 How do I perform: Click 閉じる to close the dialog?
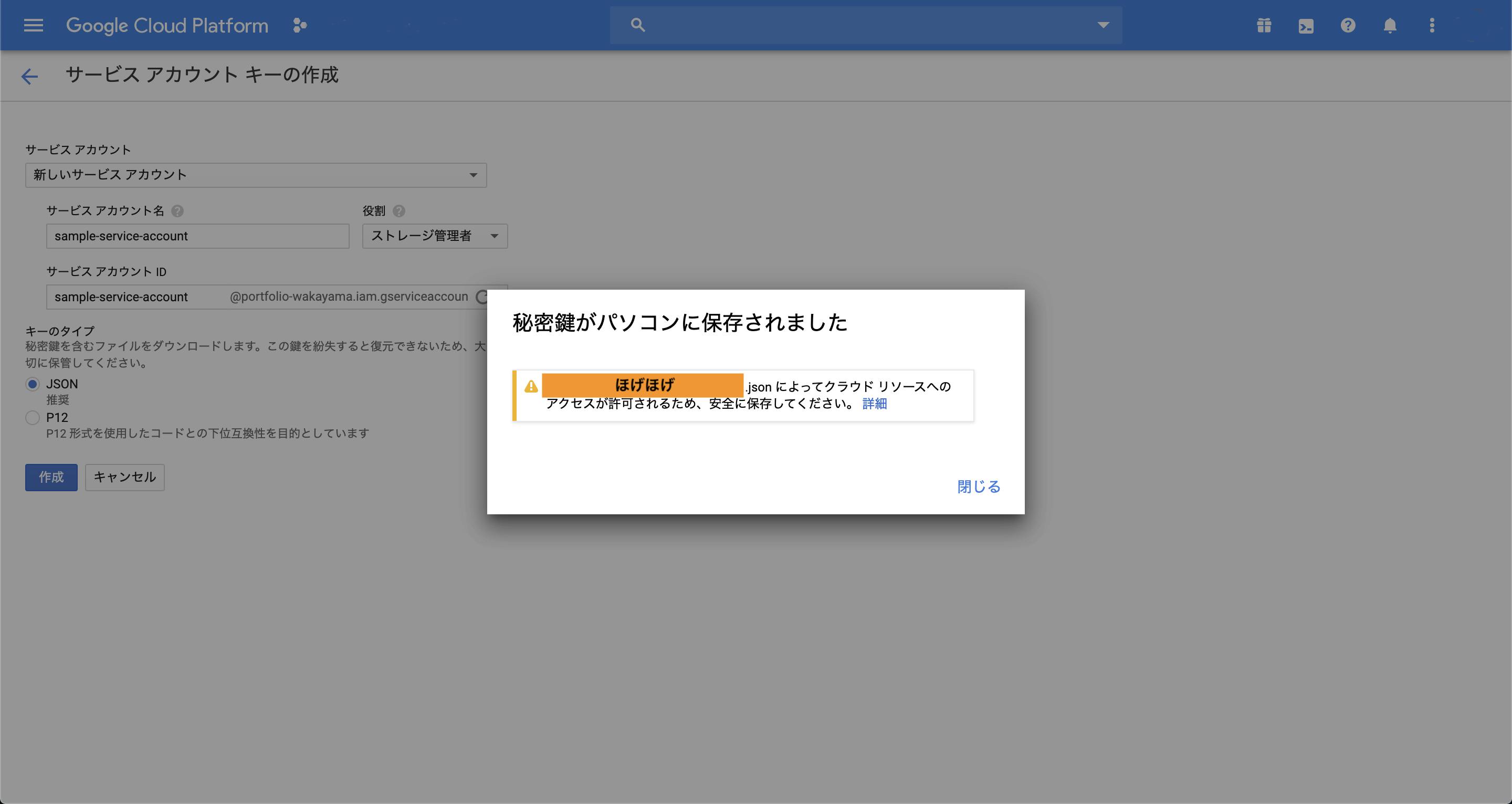(x=979, y=486)
